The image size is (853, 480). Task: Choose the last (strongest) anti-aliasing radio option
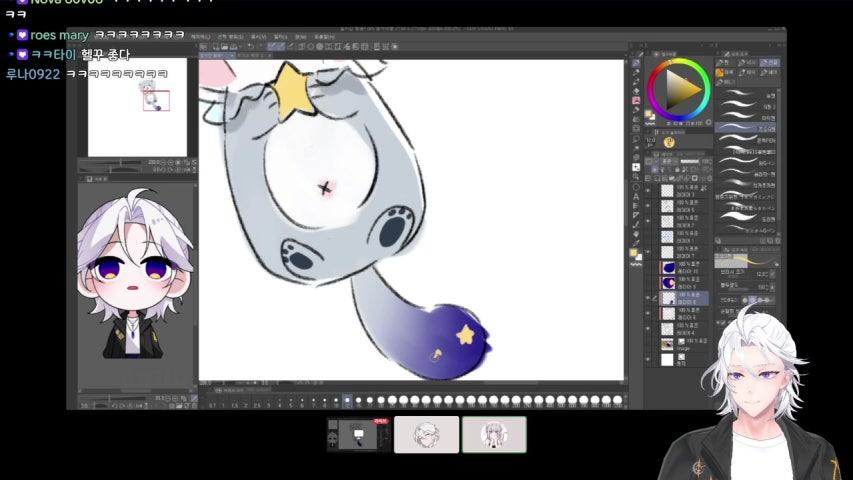pos(767,300)
